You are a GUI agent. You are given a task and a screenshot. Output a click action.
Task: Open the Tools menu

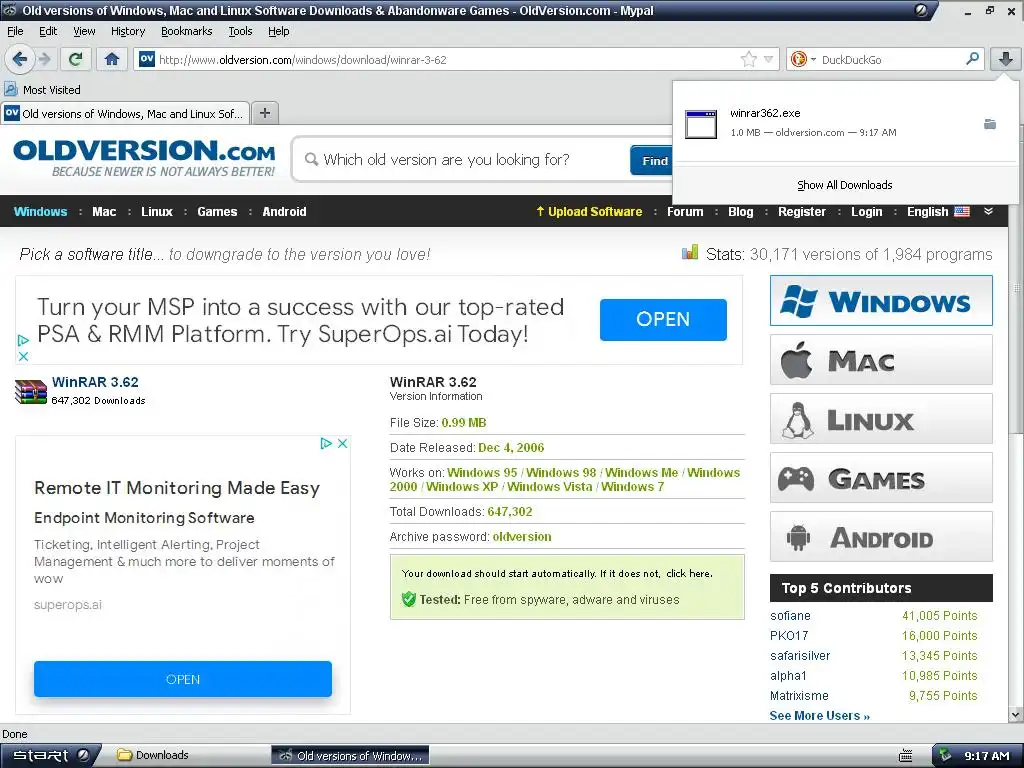coord(240,31)
